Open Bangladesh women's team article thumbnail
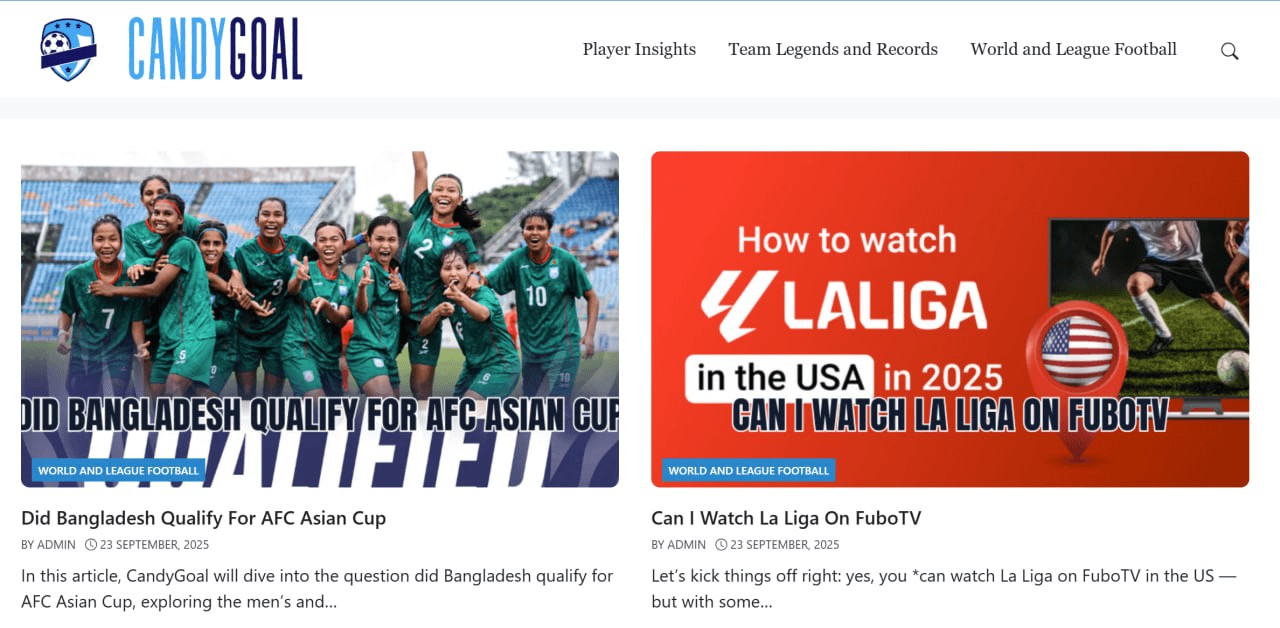 point(320,319)
